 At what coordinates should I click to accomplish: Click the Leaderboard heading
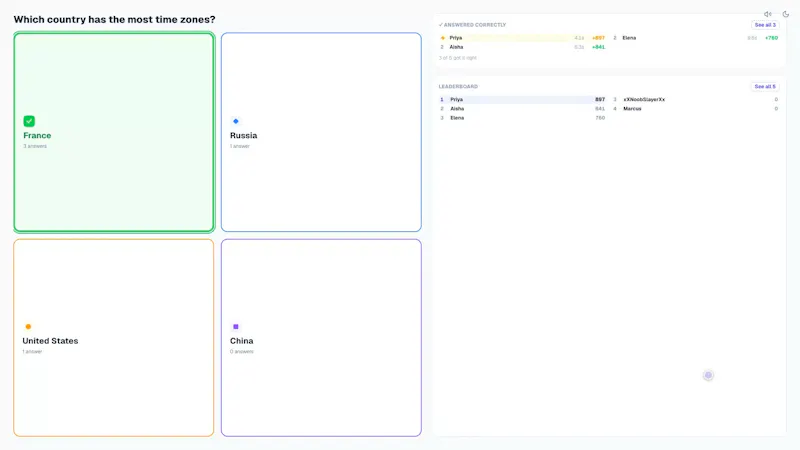click(x=458, y=87)
